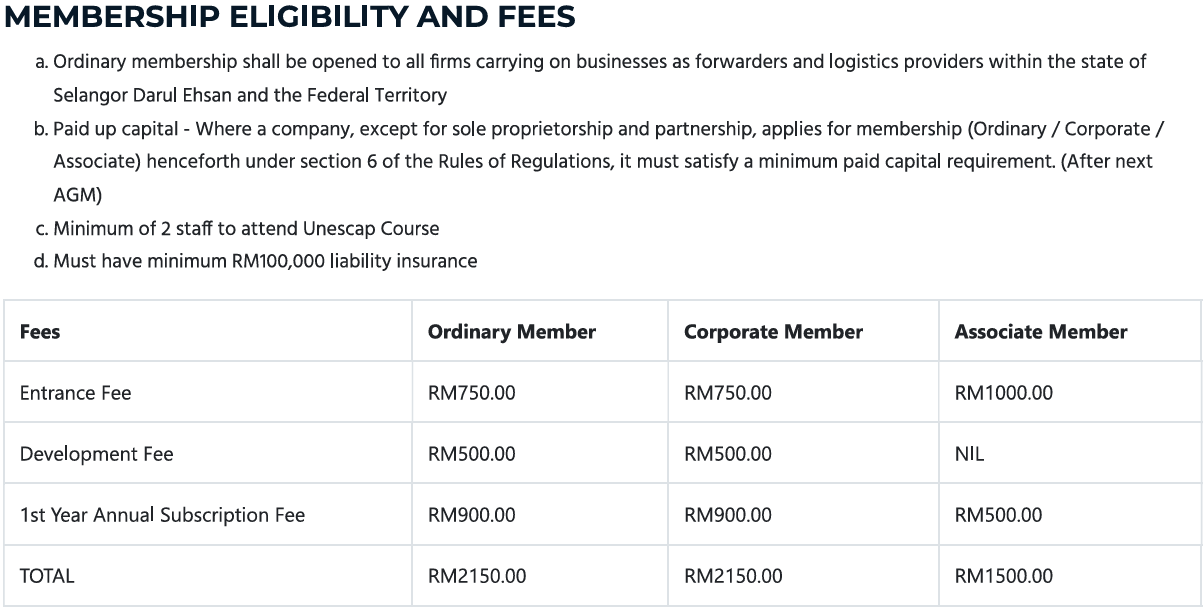Select Associate Member total RM1500.00
This screenshot has height=611, width=1204.
tap(1003, 576)
